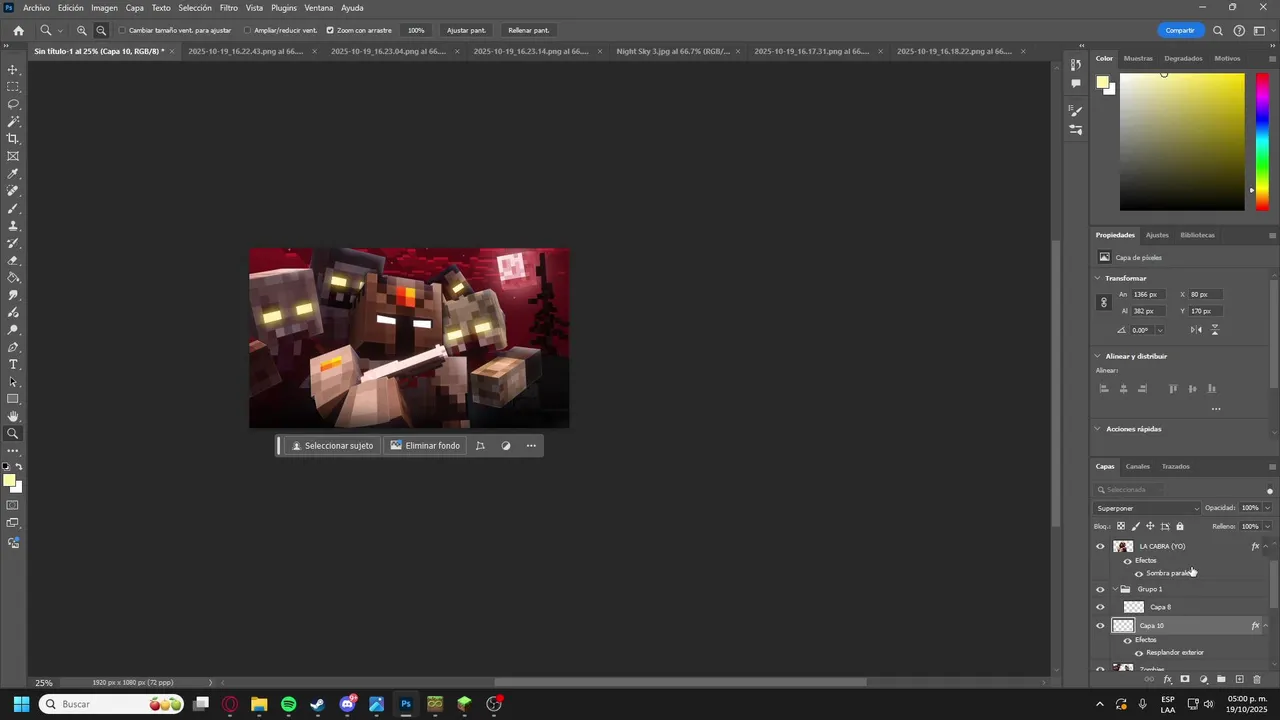Hide the LA CABRA (YO) layer

pyautogui.click(x=1101, y=546)
